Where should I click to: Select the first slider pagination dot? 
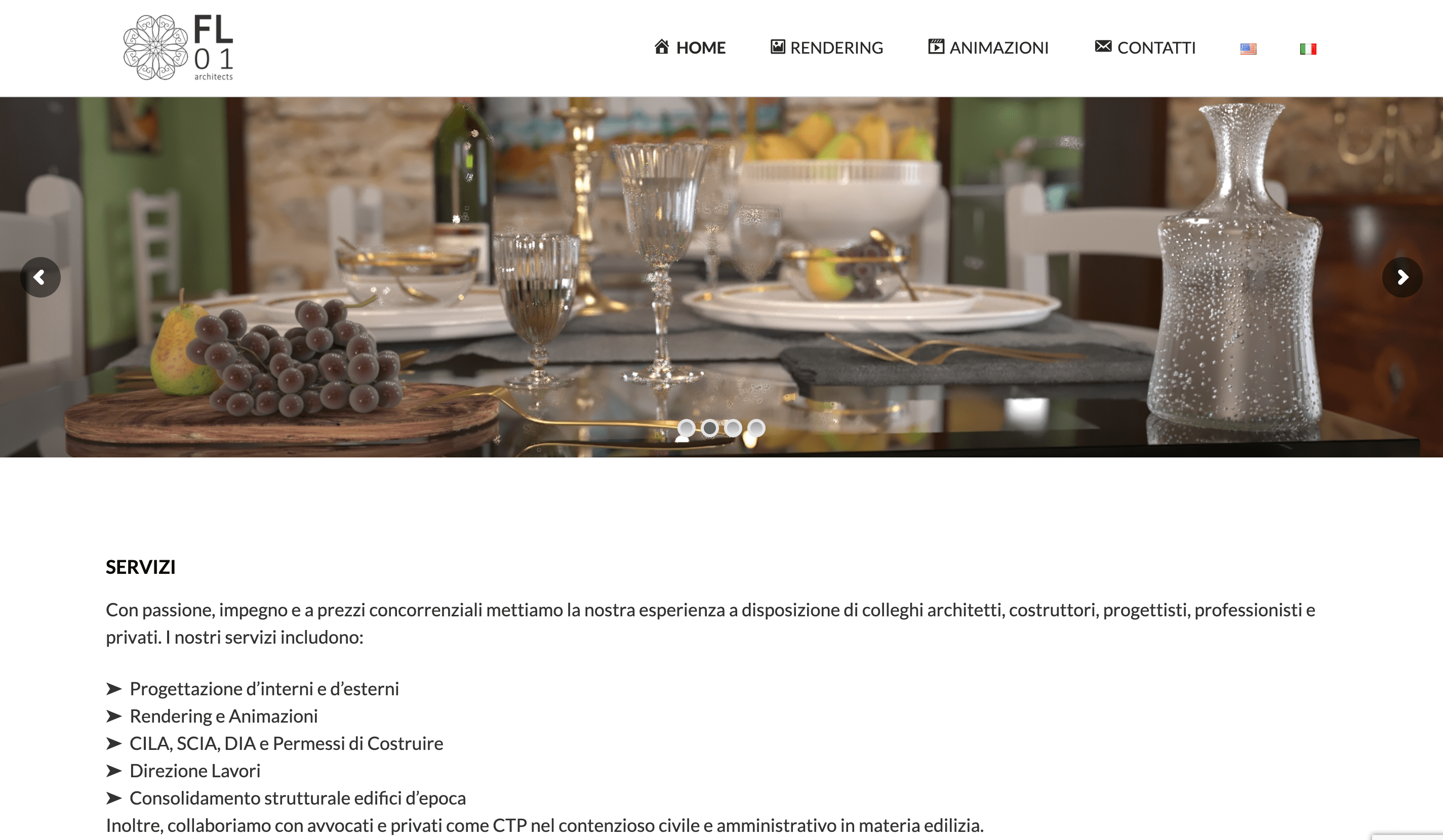[x=686, y=428]
